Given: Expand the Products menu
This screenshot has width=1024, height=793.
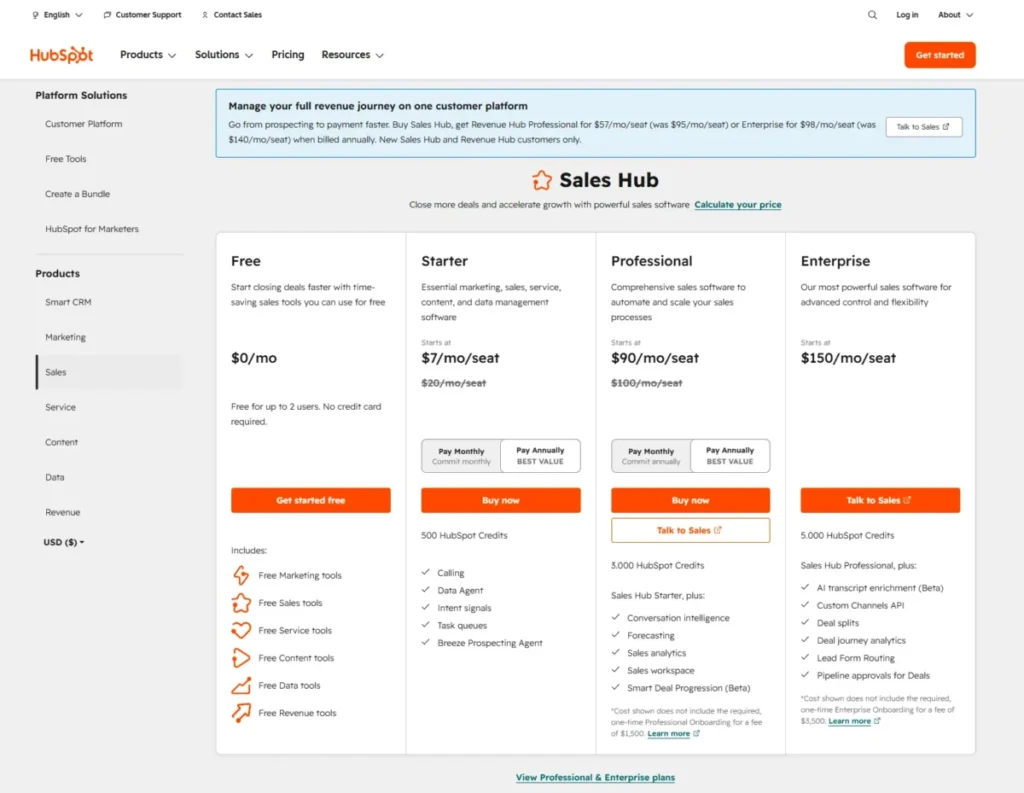Looking at the screenshot, I should tap(148, 55).
